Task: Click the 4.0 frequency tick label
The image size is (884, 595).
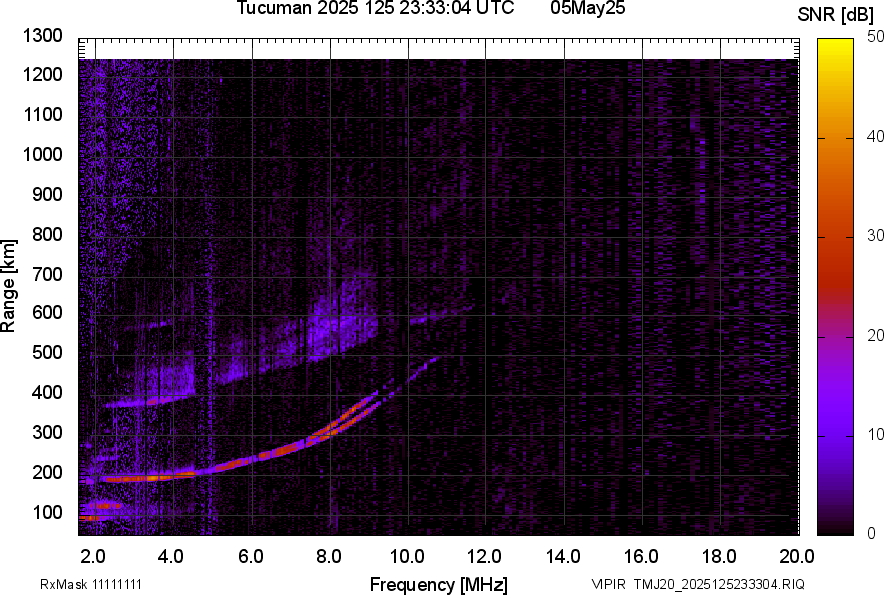Action: 171,557
